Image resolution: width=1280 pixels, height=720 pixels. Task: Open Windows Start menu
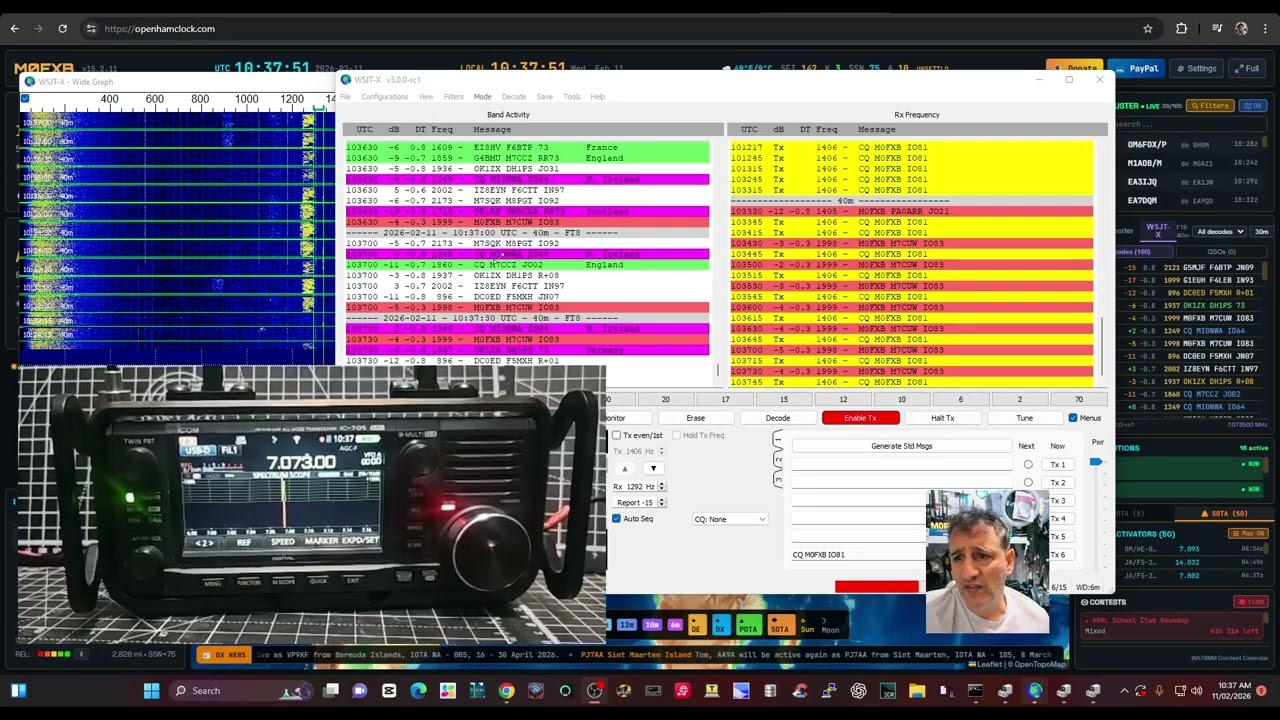pos(151,690)
